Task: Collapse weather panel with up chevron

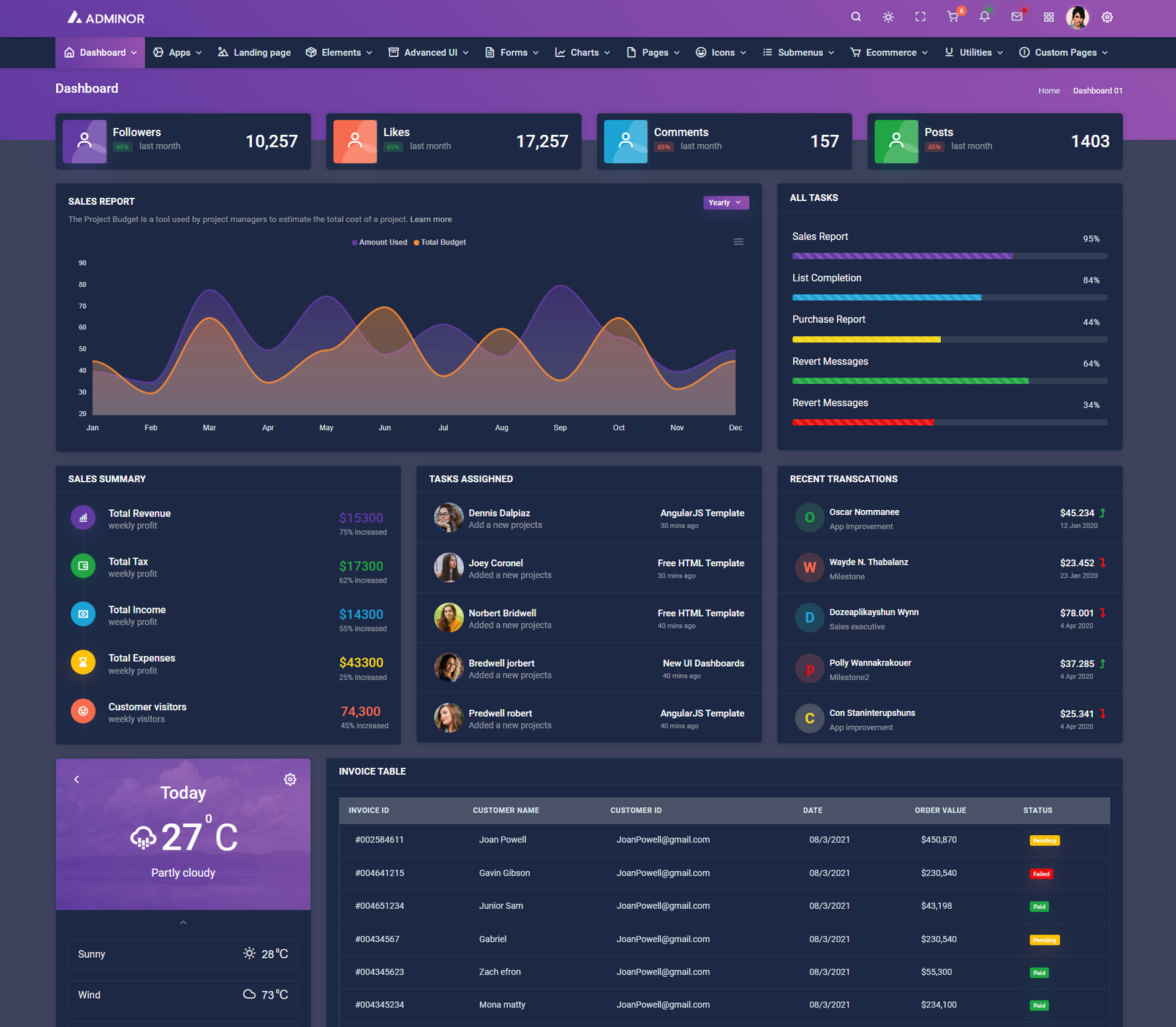Action: point(183,922)
